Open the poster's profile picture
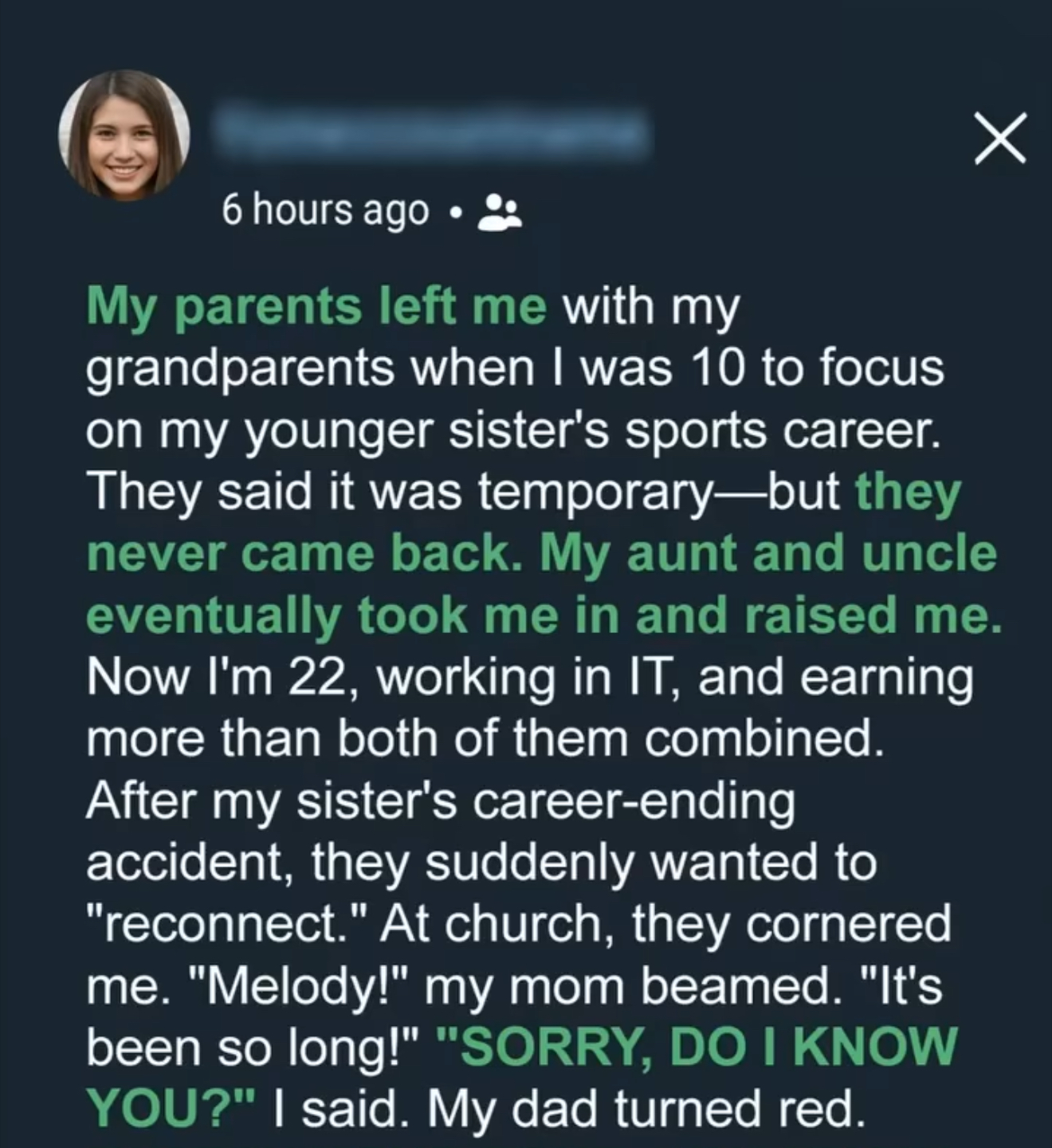 (124, 136)
